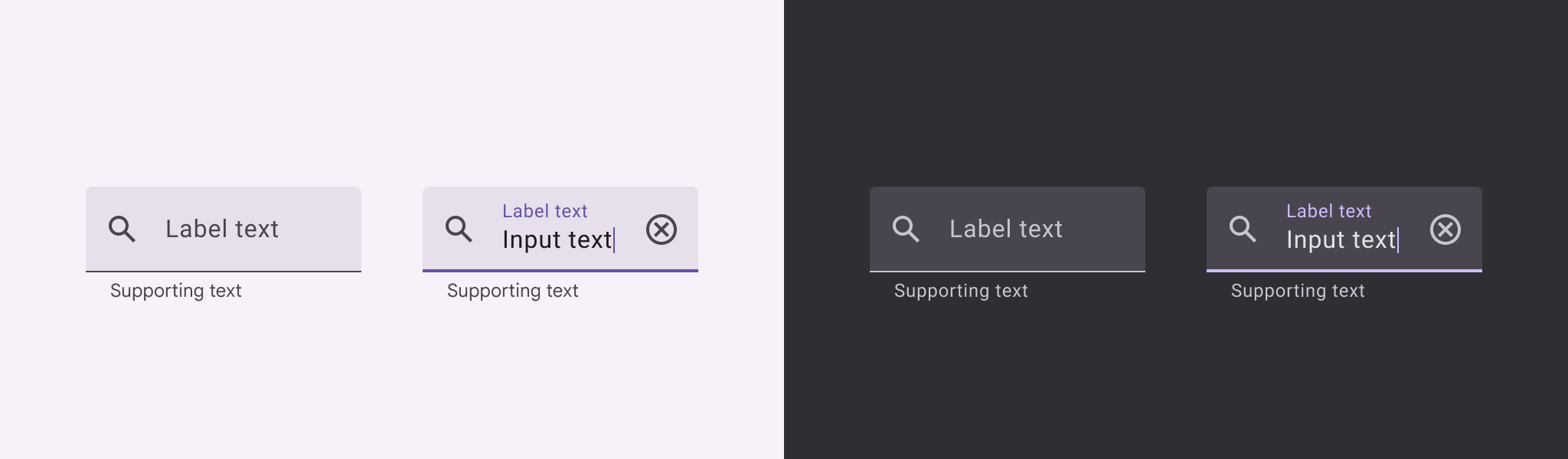Click the search icon in the dark empty field
Image resolution: width=1568 pixels, height=459 pixels.
click(x=906, y=229)
